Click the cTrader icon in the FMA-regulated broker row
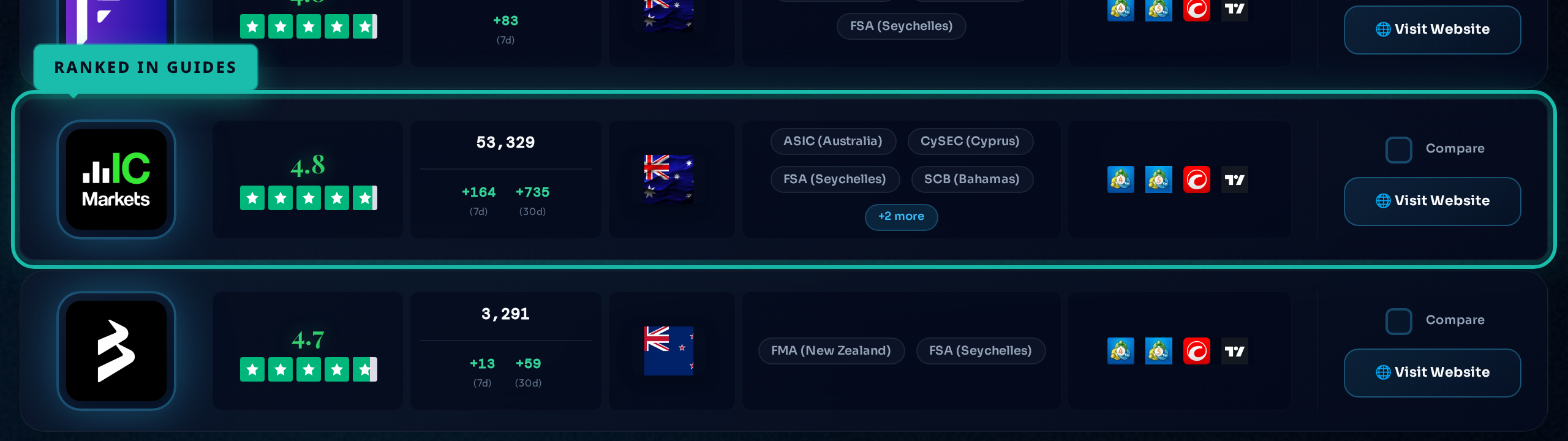1568x441 pixels. point(1196,351)
